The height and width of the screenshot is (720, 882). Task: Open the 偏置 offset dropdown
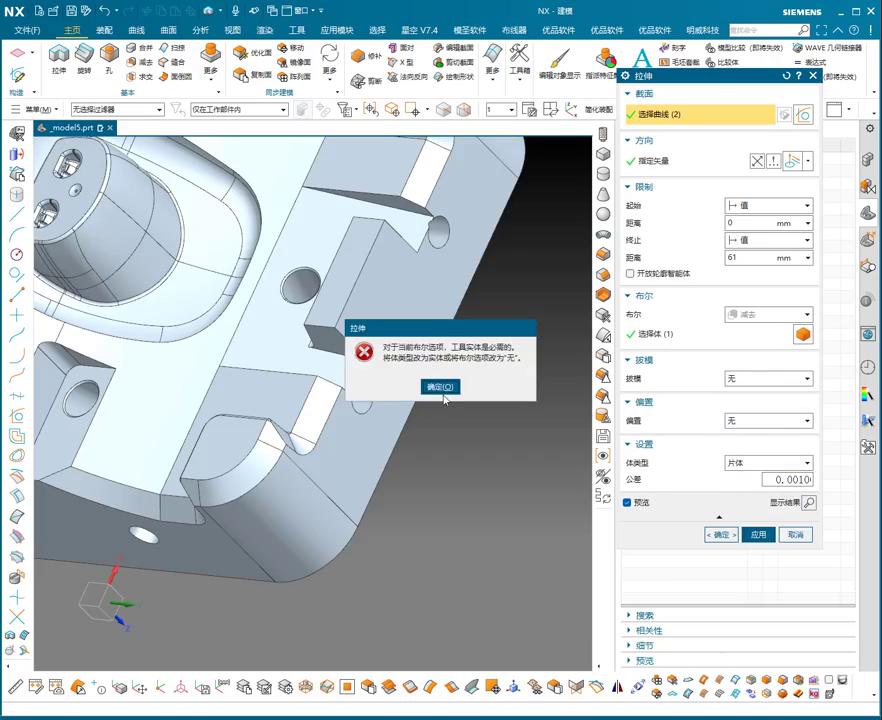[x=768, y=421]
